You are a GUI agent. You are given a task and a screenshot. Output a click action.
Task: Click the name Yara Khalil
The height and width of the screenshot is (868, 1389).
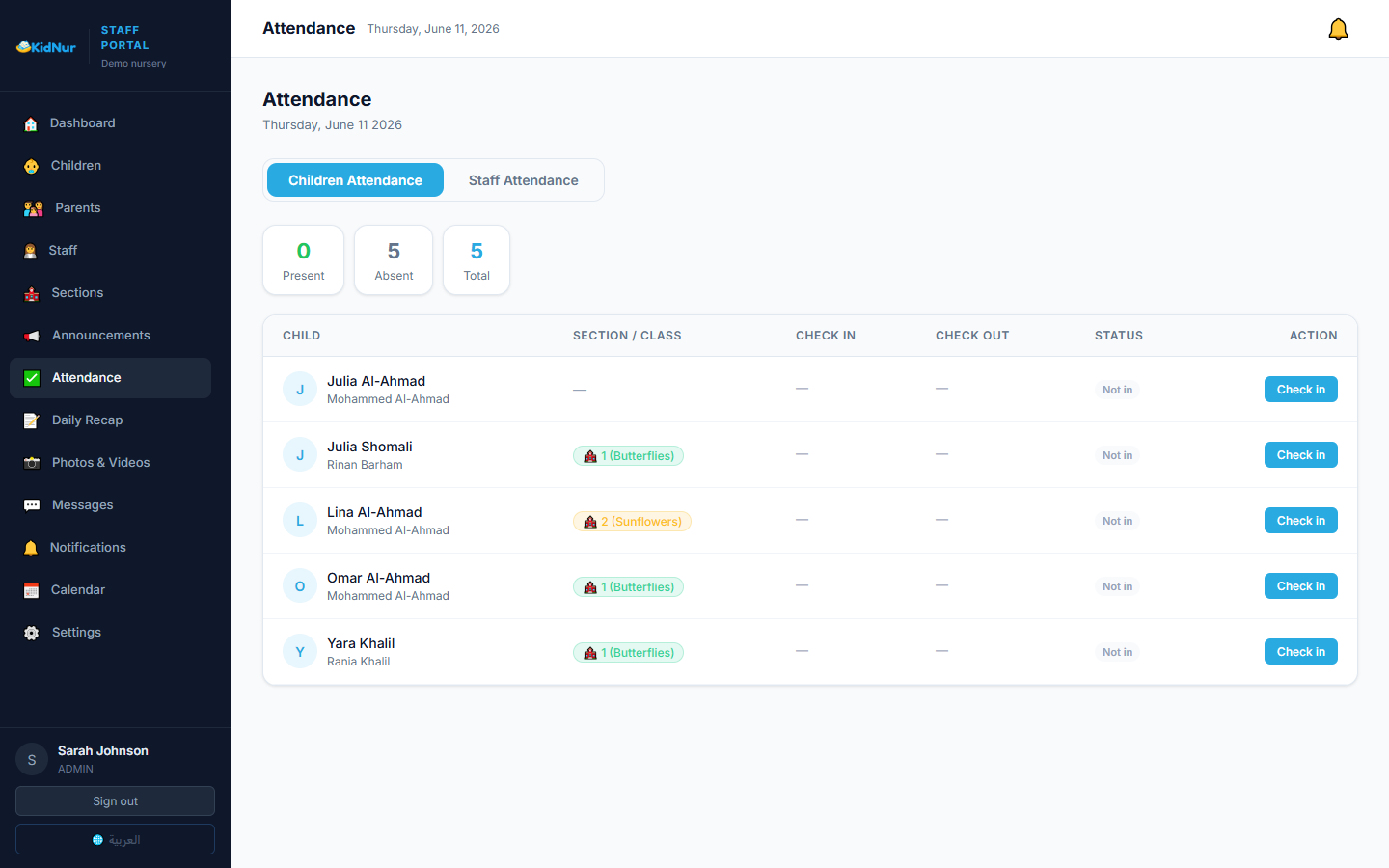pyautogui.click(x=361, y=643)
